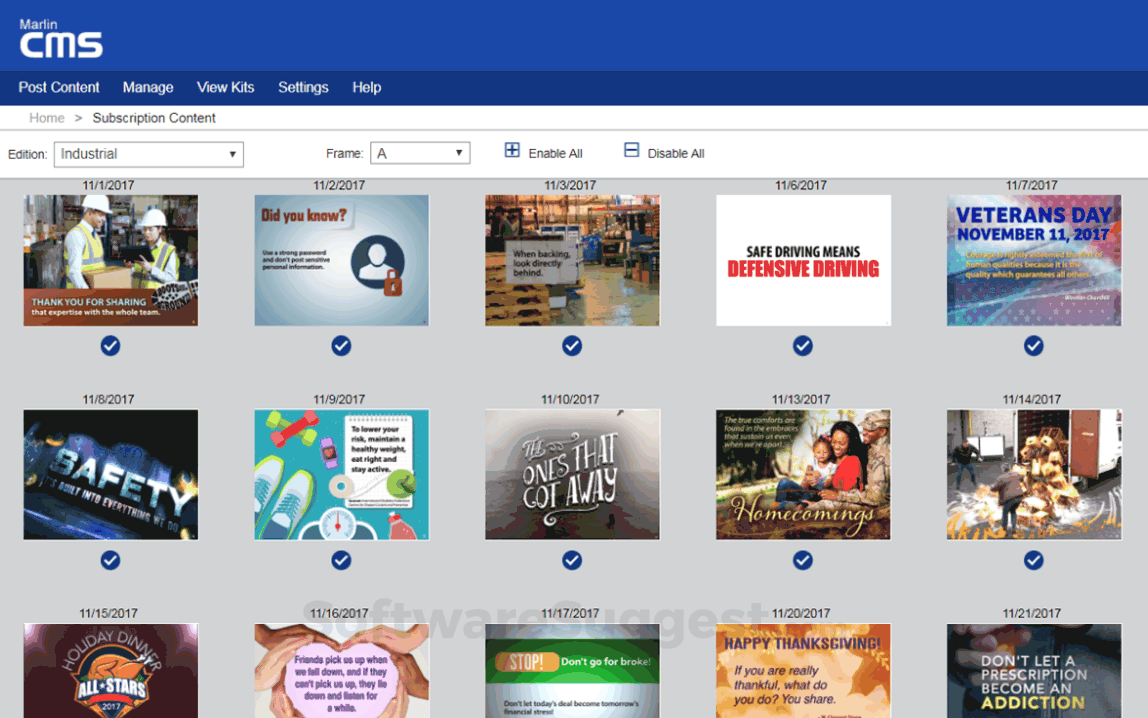Disable the 11/14/2017 content item

click(x=1033, y=561)
